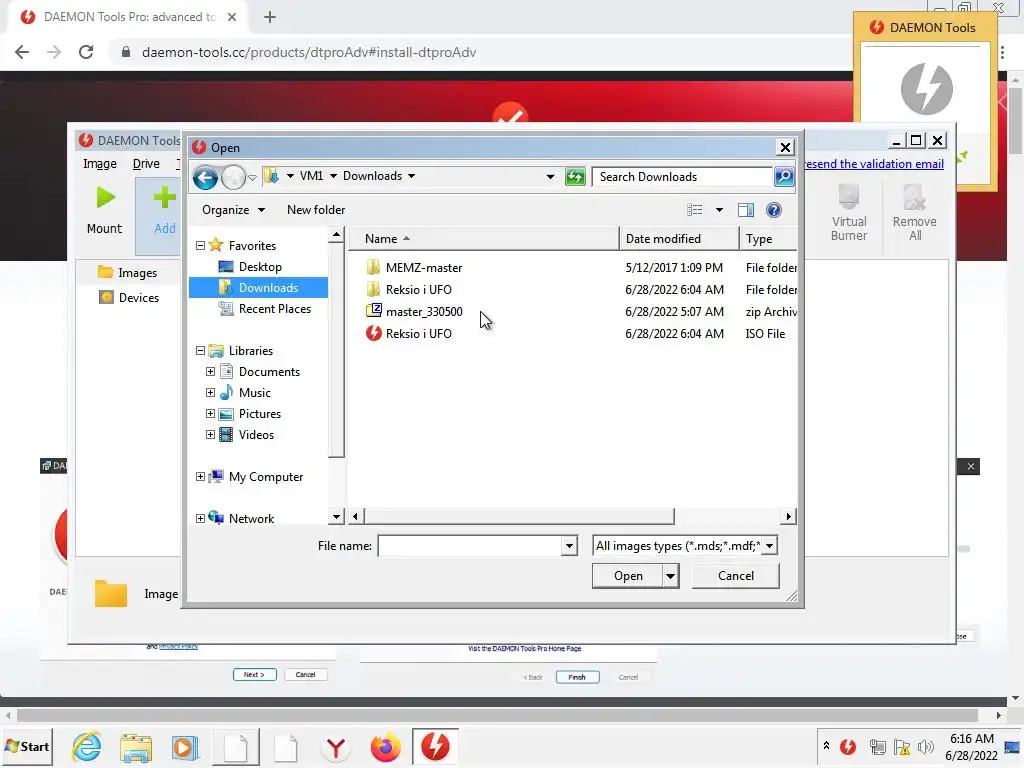
Task: Open the help icon in Open dialog
Action: pos(774,210)
